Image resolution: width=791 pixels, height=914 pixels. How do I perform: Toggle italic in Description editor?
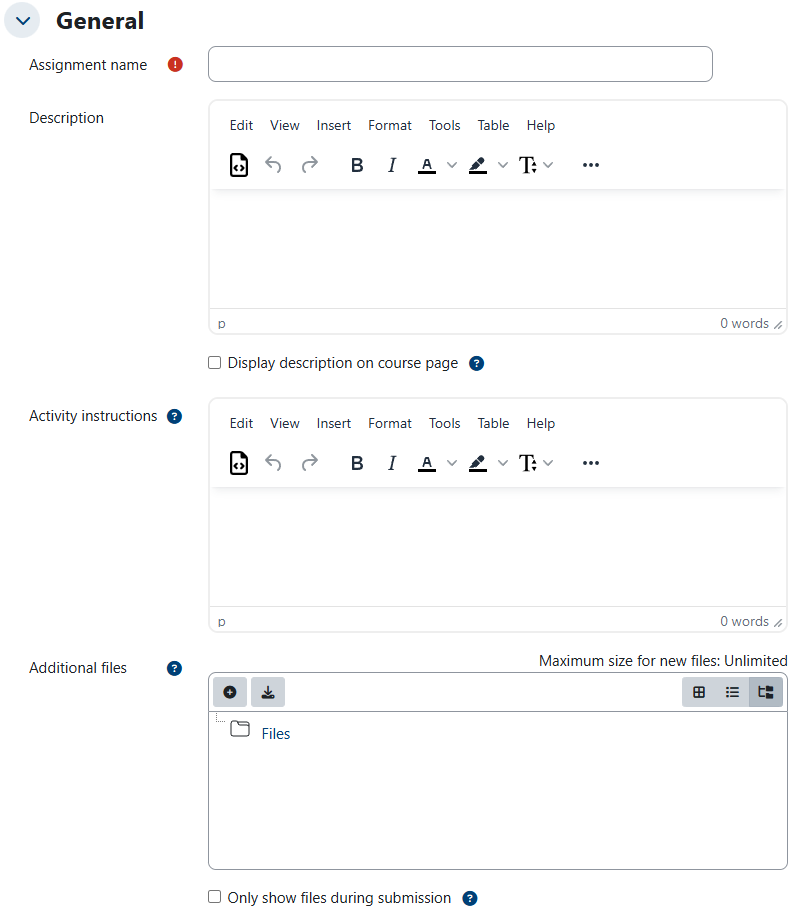click(392, 165)
